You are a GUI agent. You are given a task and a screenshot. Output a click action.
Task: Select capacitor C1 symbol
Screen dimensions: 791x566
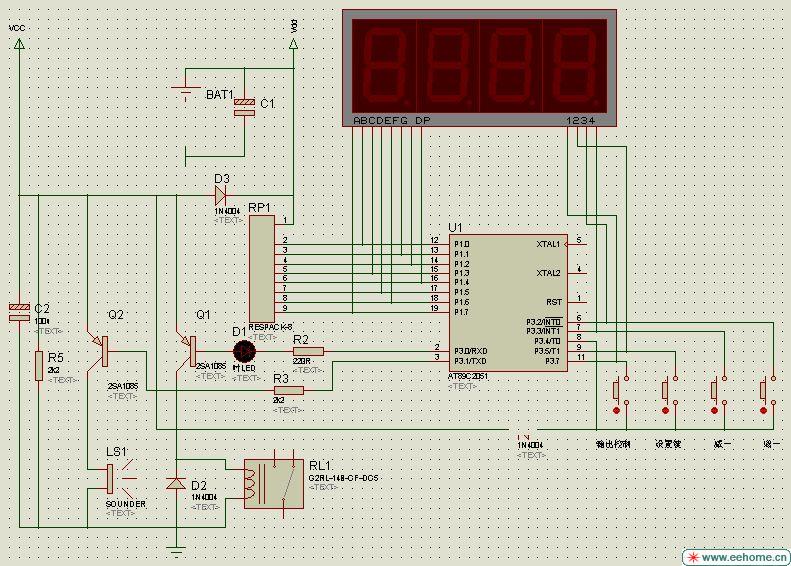click(x=245, y=107)
